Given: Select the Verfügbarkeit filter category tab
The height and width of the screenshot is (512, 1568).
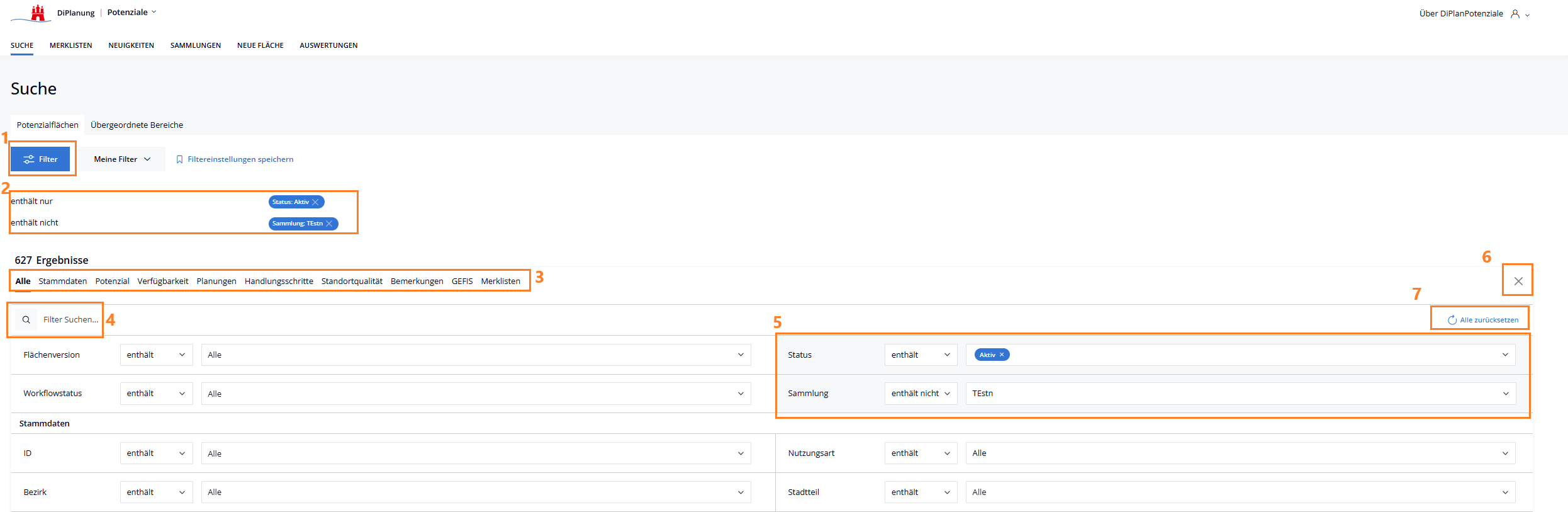Looking at the screenshot, I should pyautogui.click(x=163, y=282).
